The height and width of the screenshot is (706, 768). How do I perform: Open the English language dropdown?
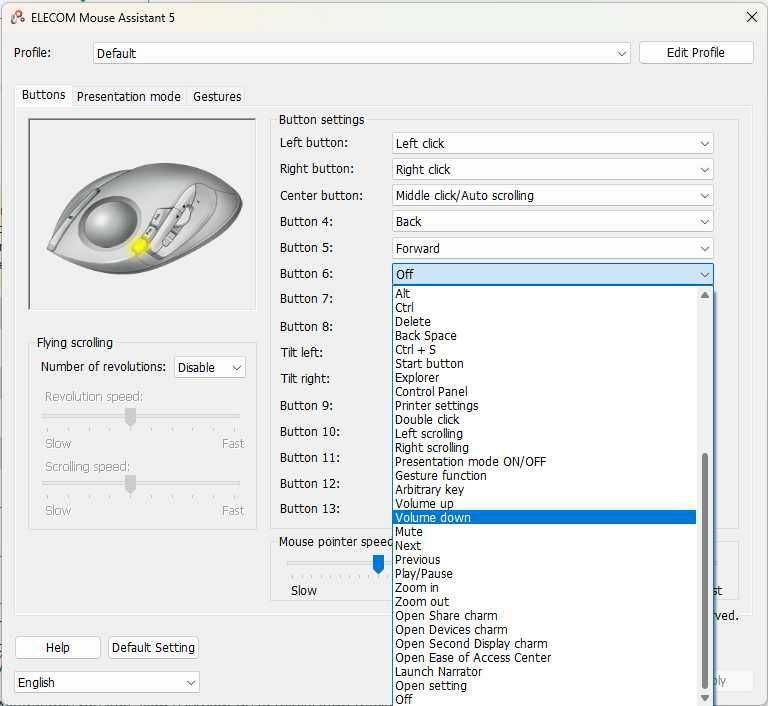(107, 682)
